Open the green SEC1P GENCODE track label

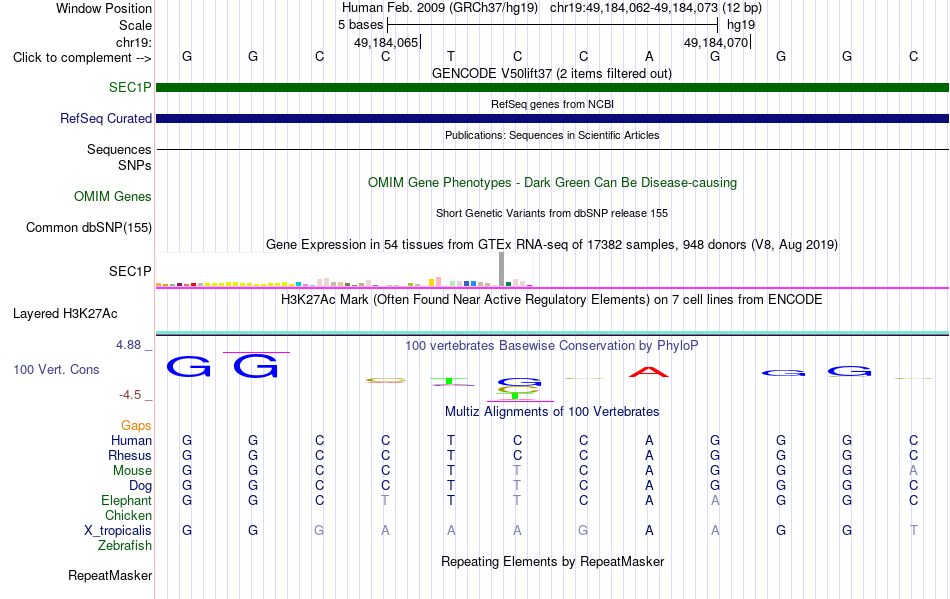pyautogui.click(x=130, y=87)
